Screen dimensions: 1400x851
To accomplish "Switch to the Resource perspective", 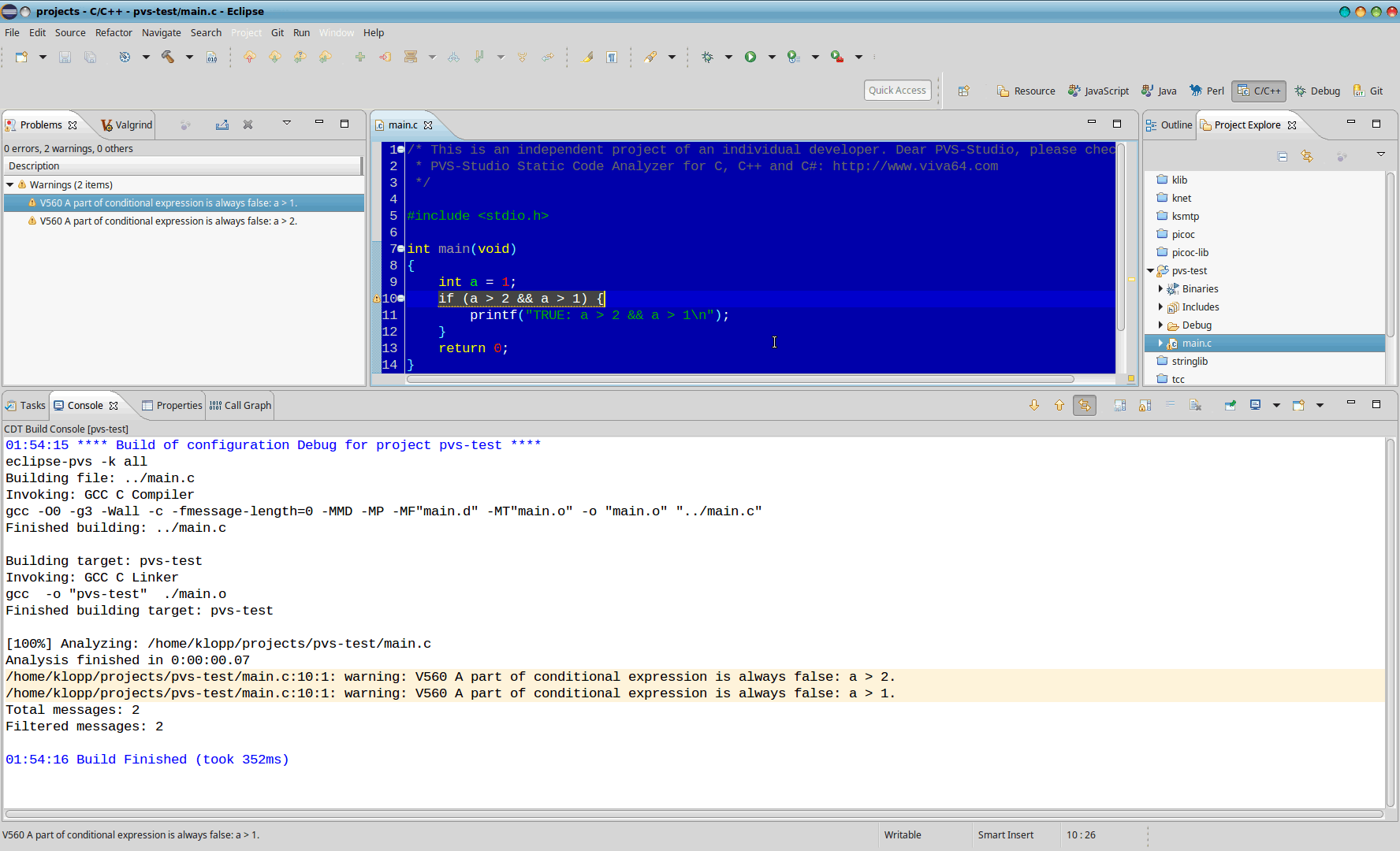I will (x=1026, y=91).
